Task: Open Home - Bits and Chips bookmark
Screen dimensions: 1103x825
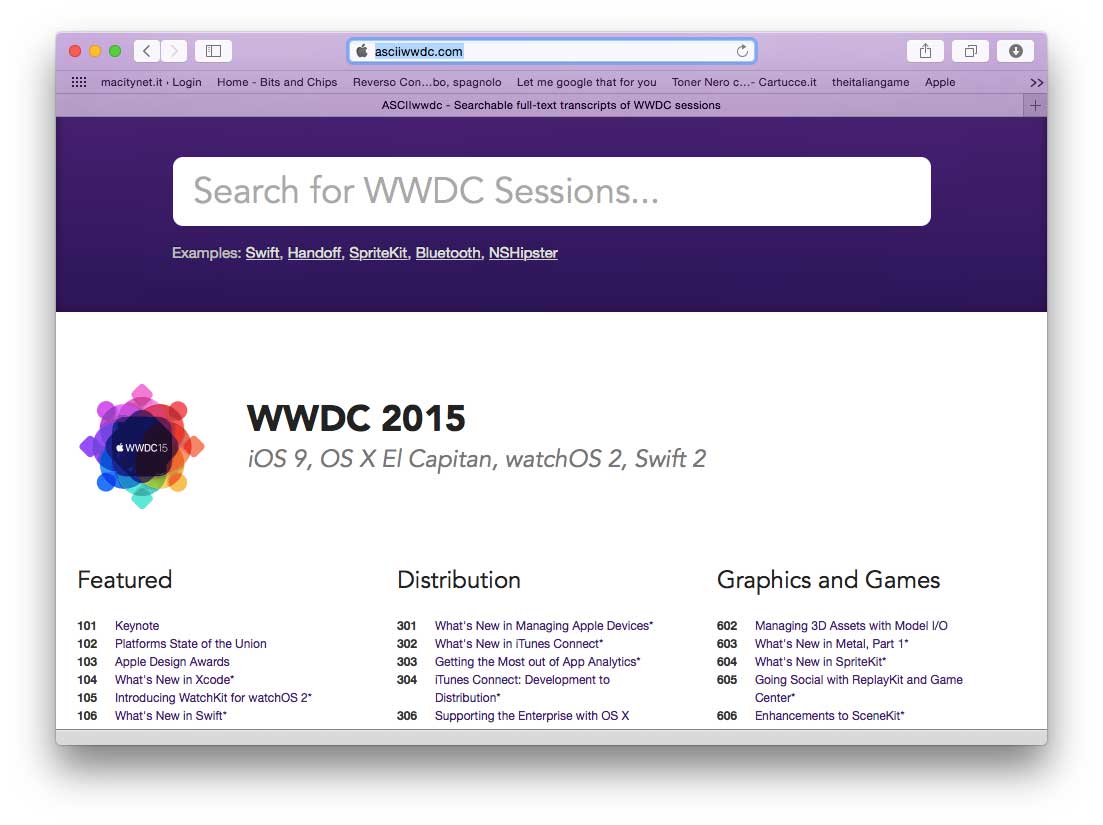Action: (277, 82)
